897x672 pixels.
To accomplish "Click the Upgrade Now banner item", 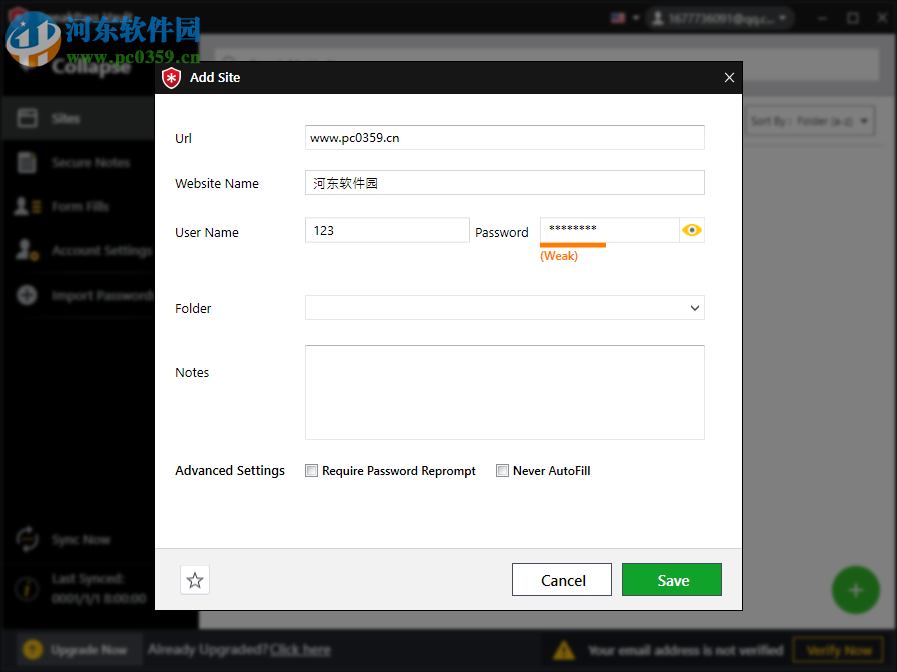I will pyautogui.click(x=78, y=649).
